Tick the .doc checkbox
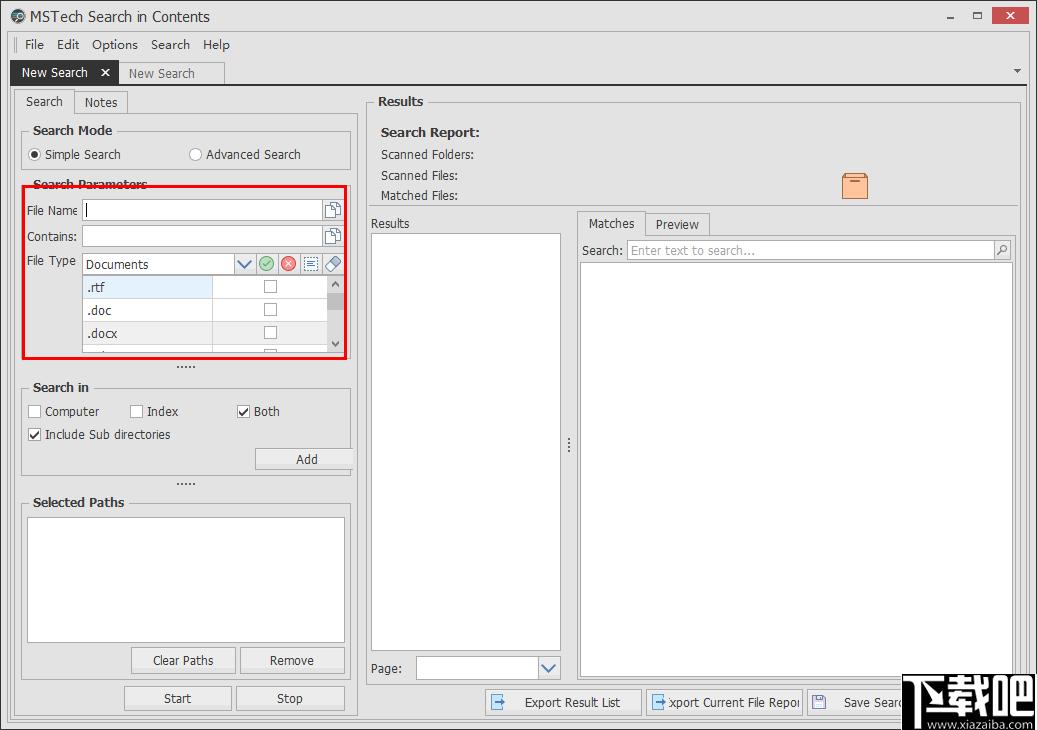Image resolution: width=1037 pixels, height=730 pixels. [270, 309]
